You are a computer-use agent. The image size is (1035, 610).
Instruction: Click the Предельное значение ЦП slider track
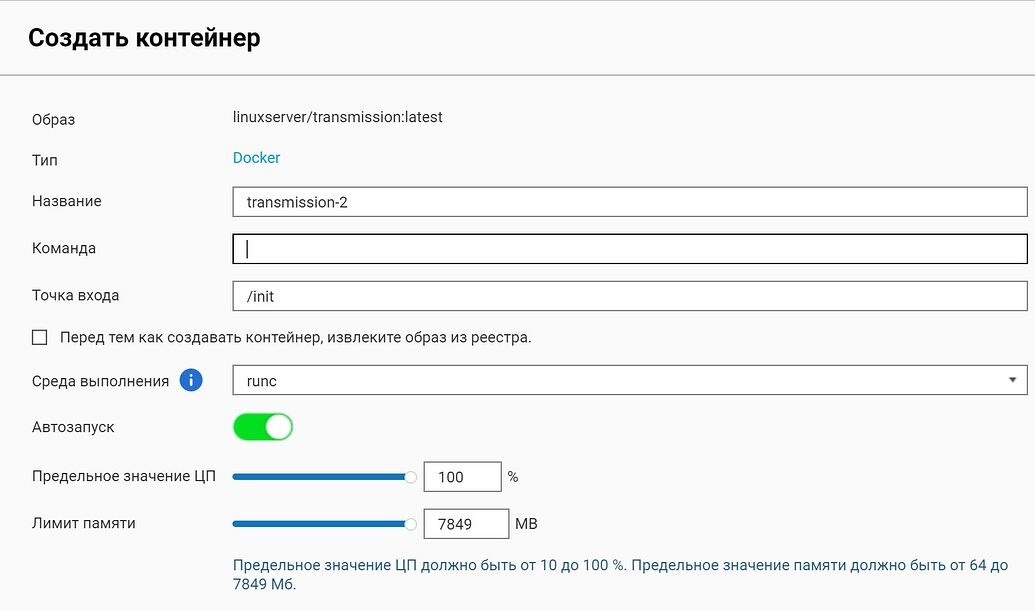tap(320, 477)
